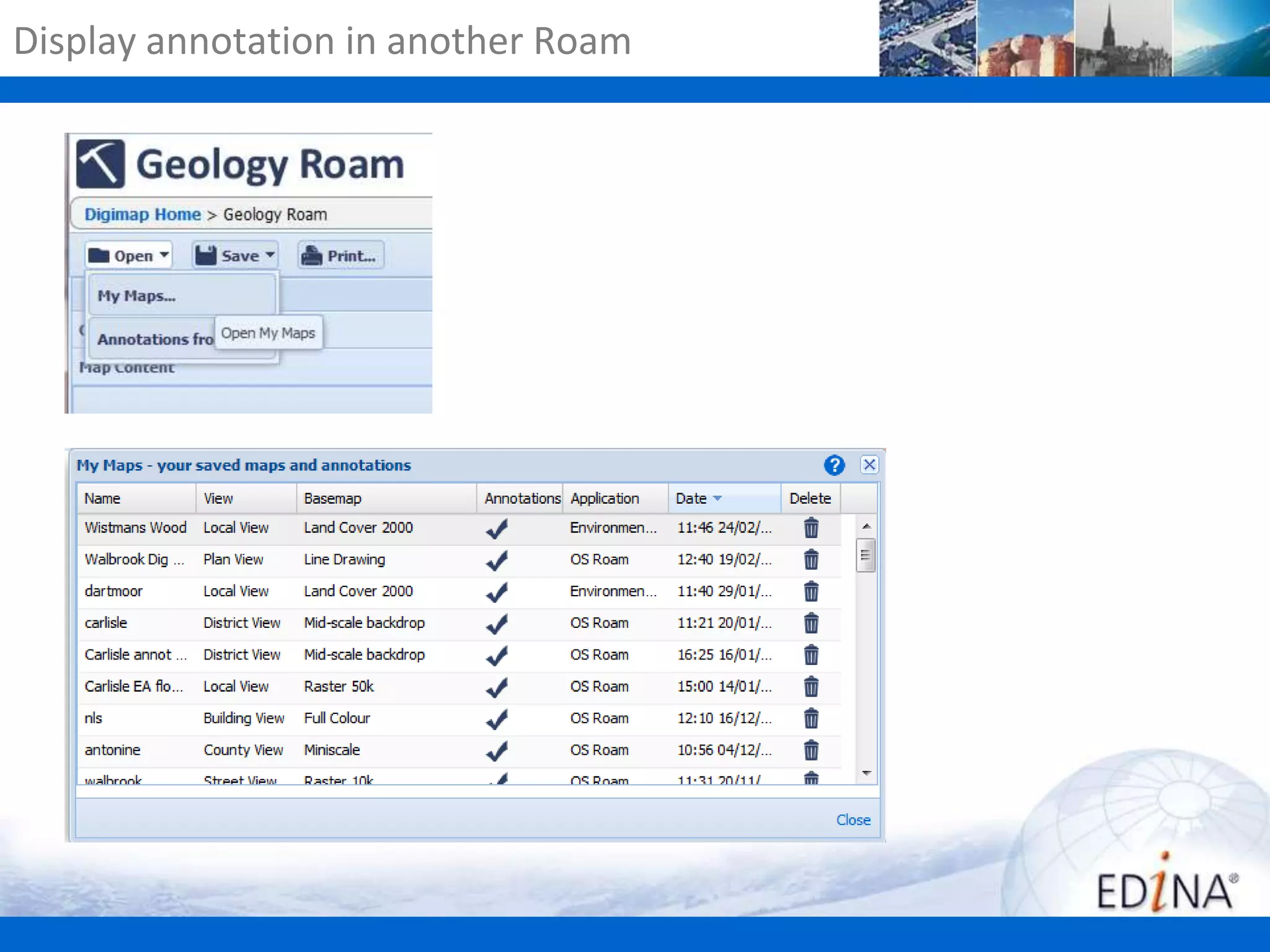Delete the Wistmans Wood map via trash icon
Viewport: 1270px width, 952px height.
click(x=811, y=528)
